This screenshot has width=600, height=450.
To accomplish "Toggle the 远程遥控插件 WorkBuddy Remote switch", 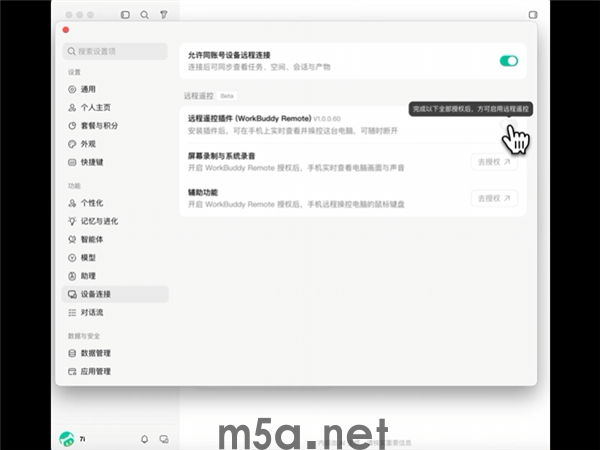I will click(509, 124).
